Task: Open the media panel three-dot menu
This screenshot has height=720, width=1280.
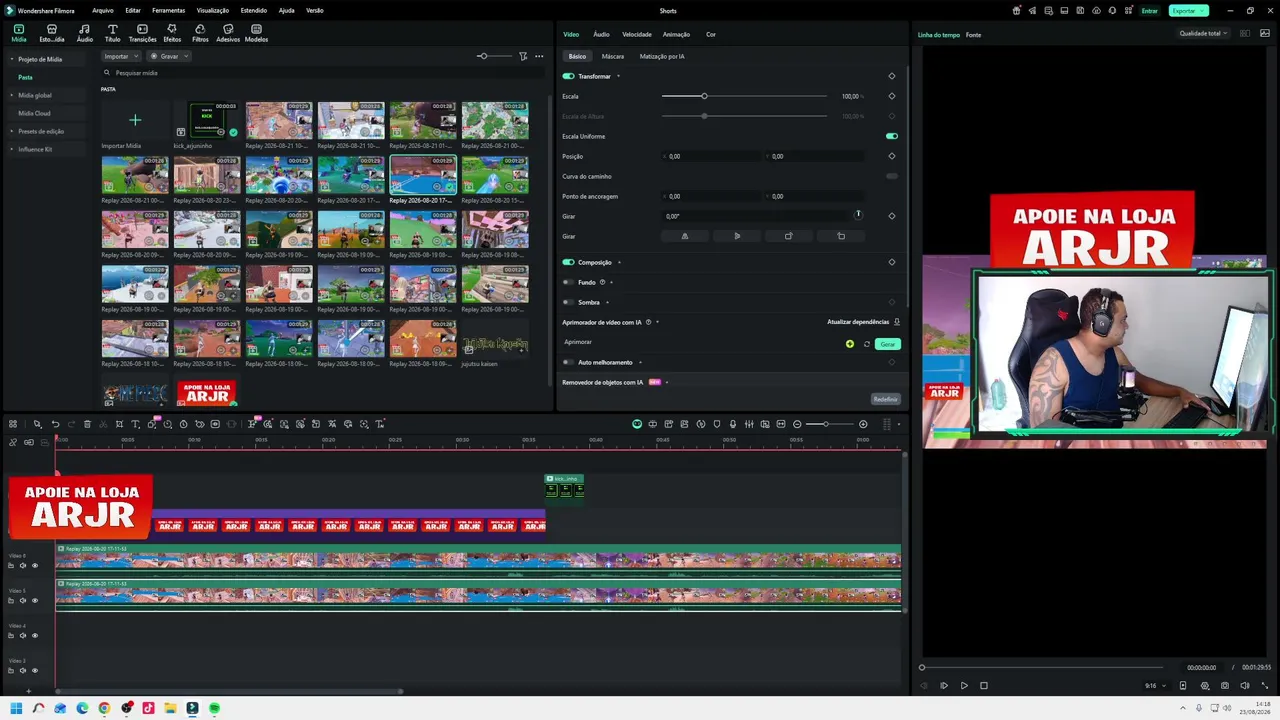Action: tap(539, 56)
